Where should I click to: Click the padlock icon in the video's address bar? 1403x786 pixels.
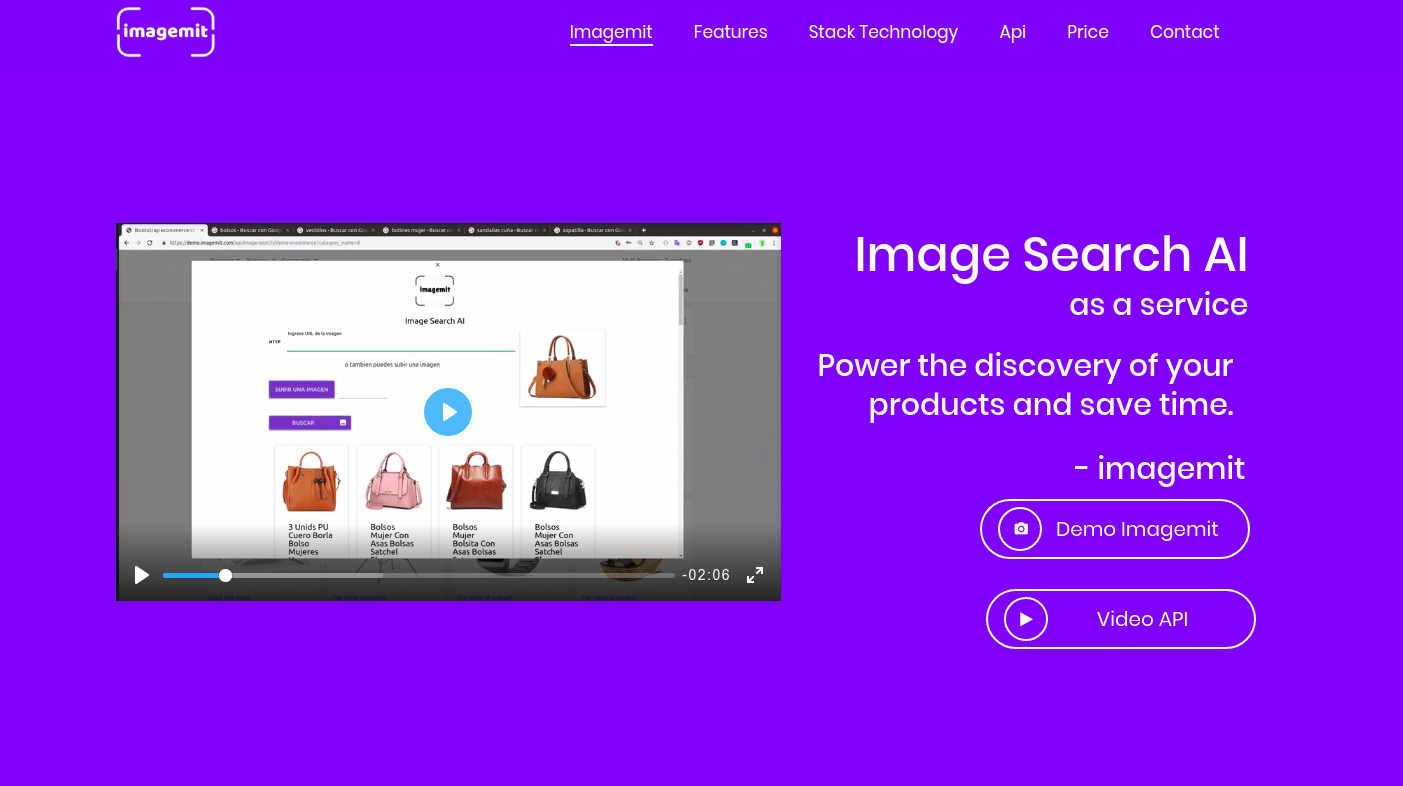(163, 243)
